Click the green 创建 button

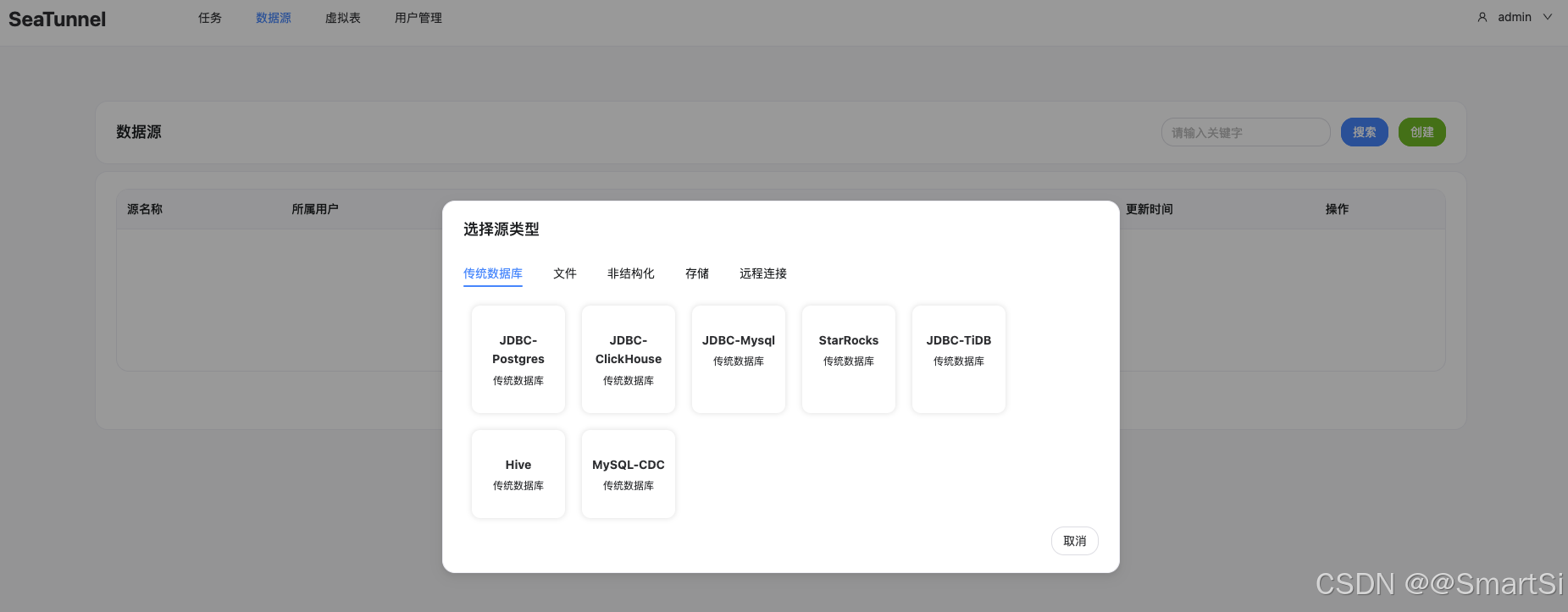1422,132
